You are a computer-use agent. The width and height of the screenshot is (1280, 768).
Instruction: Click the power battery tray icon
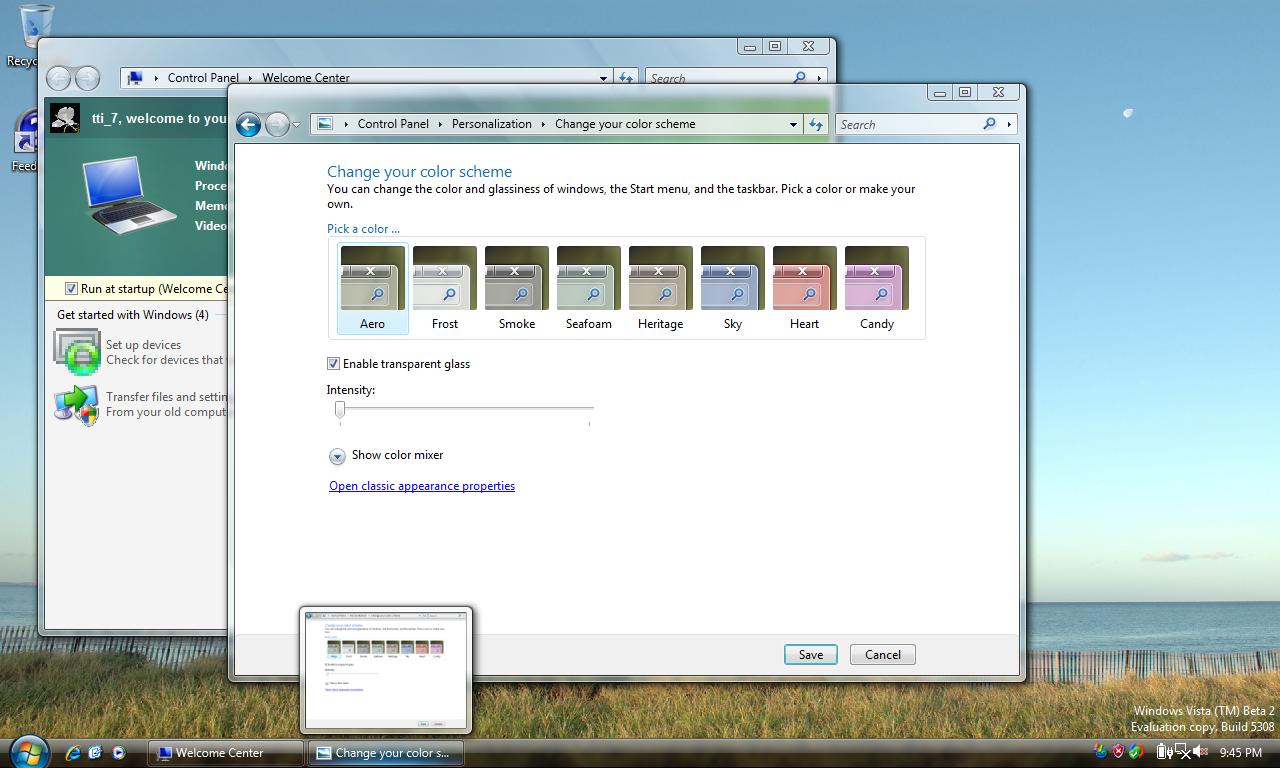tap(1165, 752)
